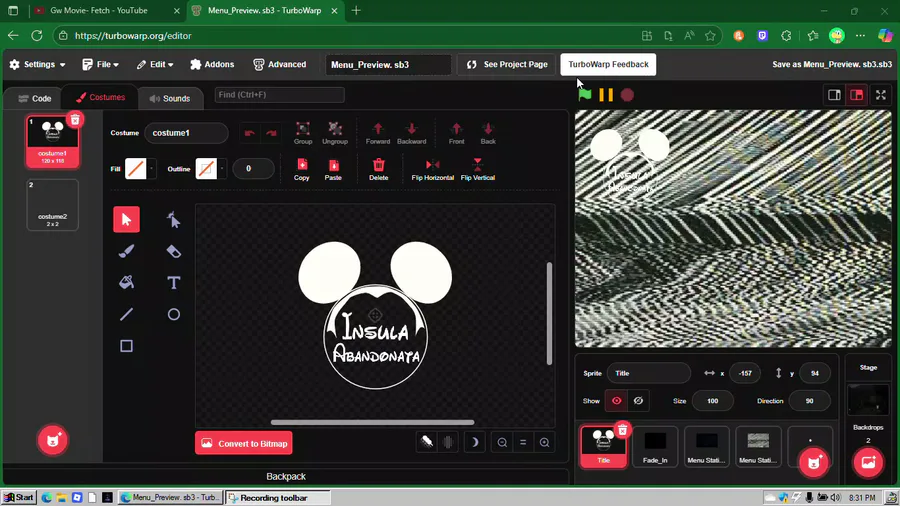Enter fullscreen stage mode

point(880,95)
